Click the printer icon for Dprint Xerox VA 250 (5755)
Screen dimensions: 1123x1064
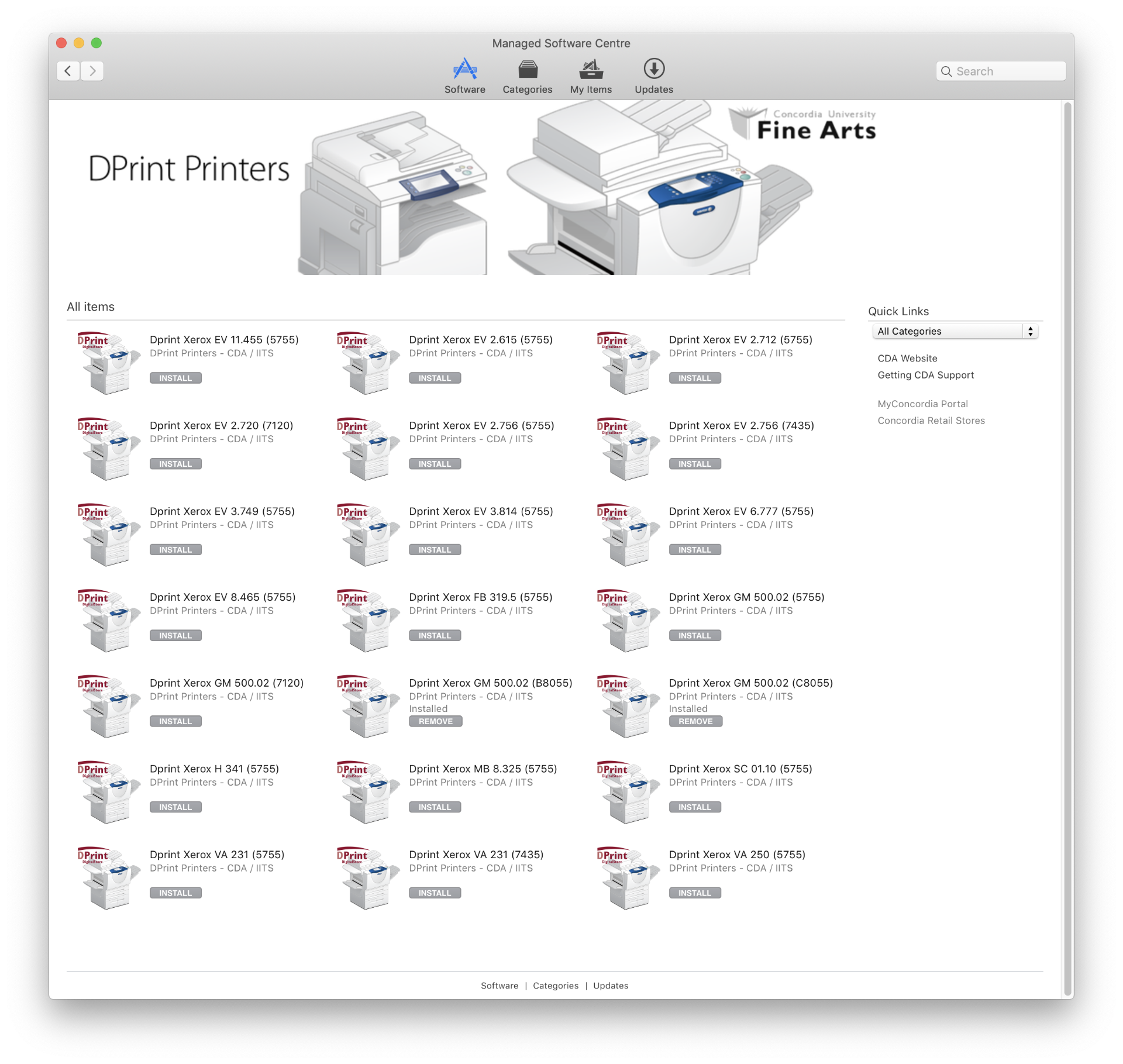click(x=628, y=878)
